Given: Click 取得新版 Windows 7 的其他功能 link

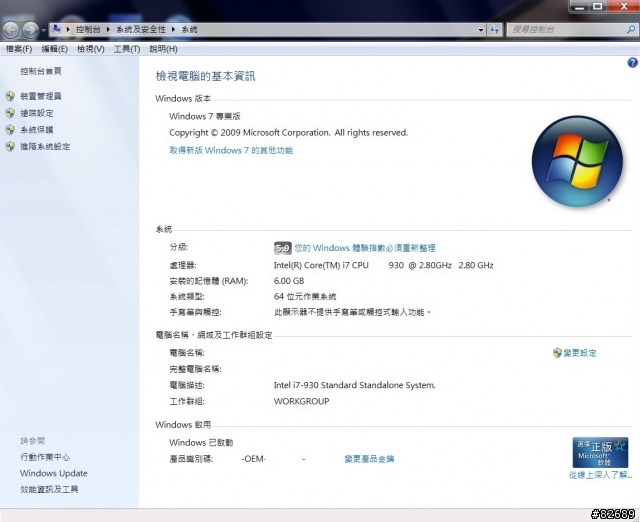Looking at the screenshot, I should click(x=231, y=150).
